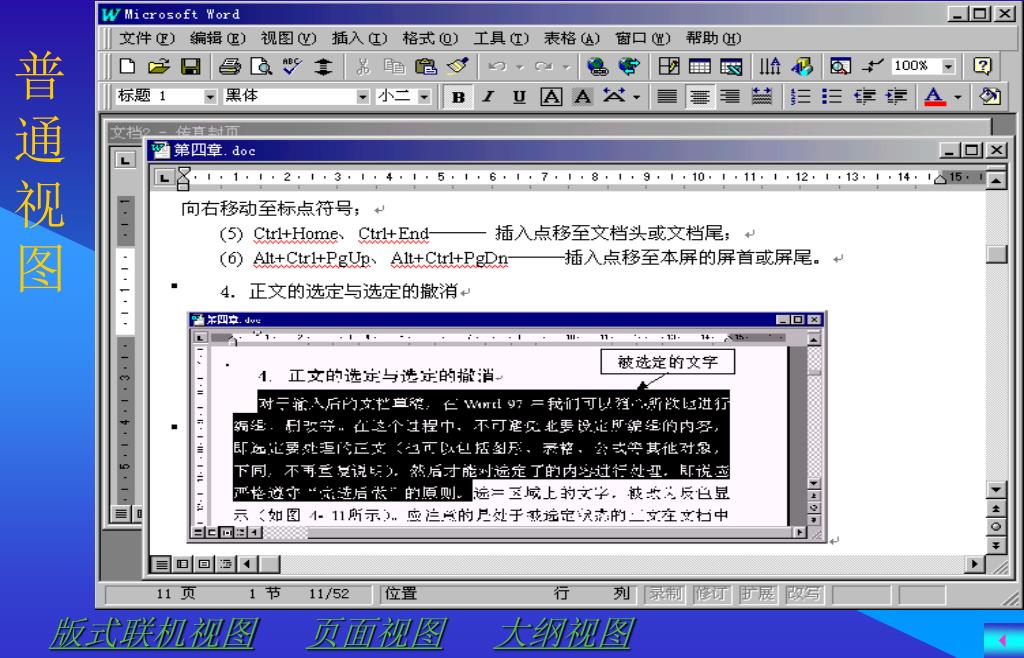Decrease the paragraph indent
The image size is (1024, 658).
click(865, 97)
